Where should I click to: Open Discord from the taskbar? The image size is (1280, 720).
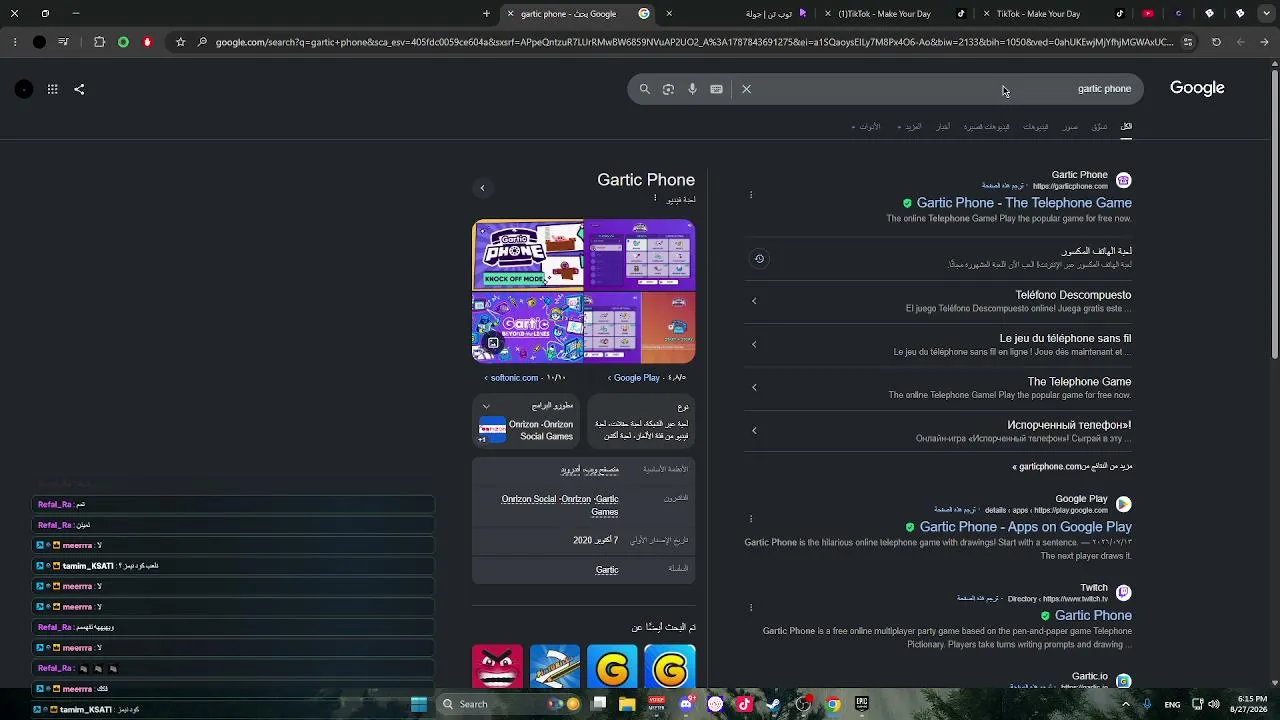(686, 704)
